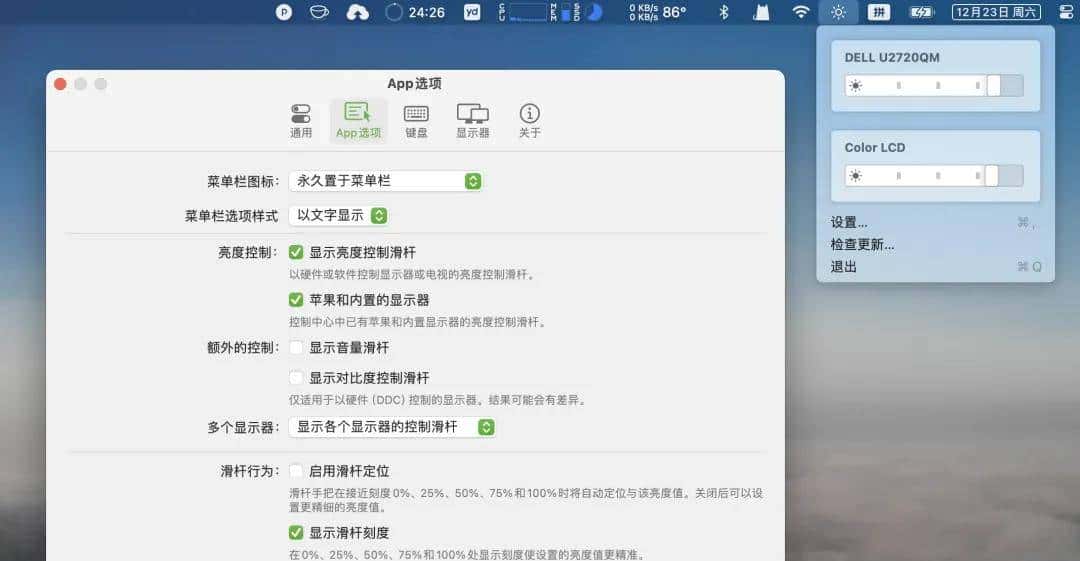Select the App选项 tab
Screen dimensions: 1080x561
(x=358, y=121)
